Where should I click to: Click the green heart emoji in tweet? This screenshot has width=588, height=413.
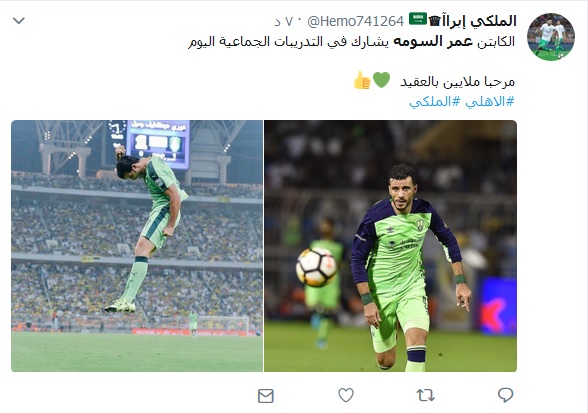(381, 80)
